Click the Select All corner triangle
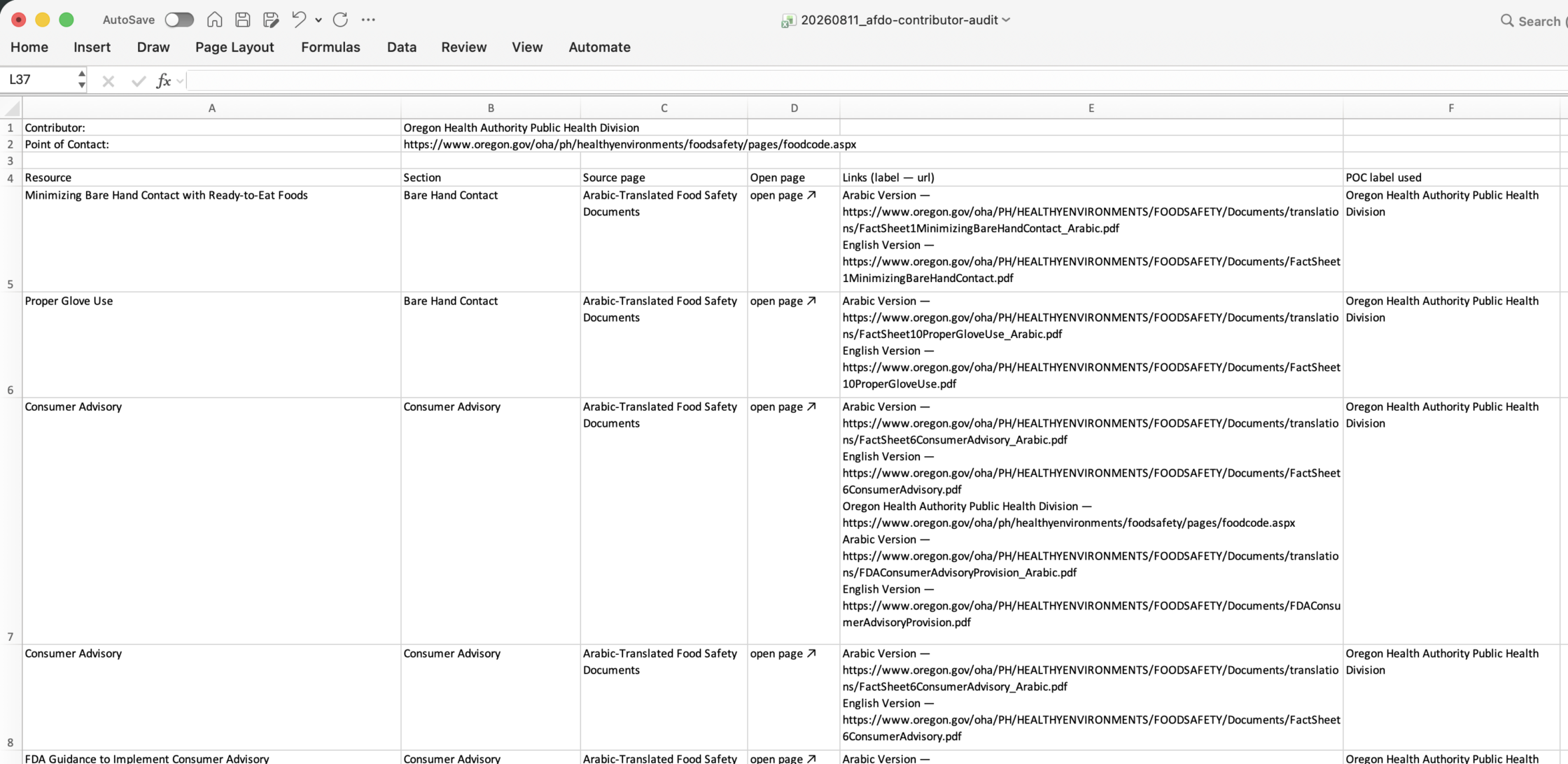Viewport: 1568px width, 764px height. [x=12, y=108]
